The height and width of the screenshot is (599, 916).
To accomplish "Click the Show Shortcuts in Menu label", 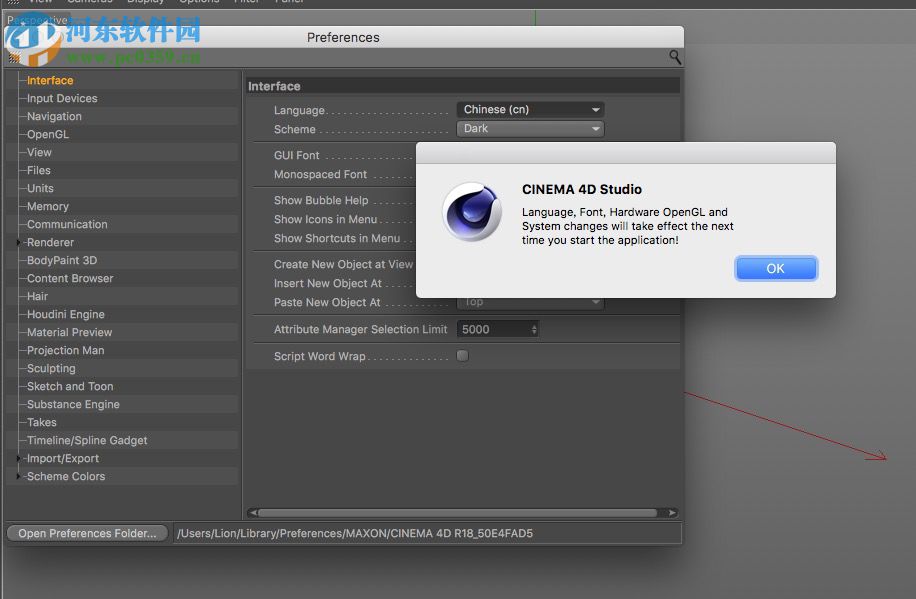I will 336,238.
